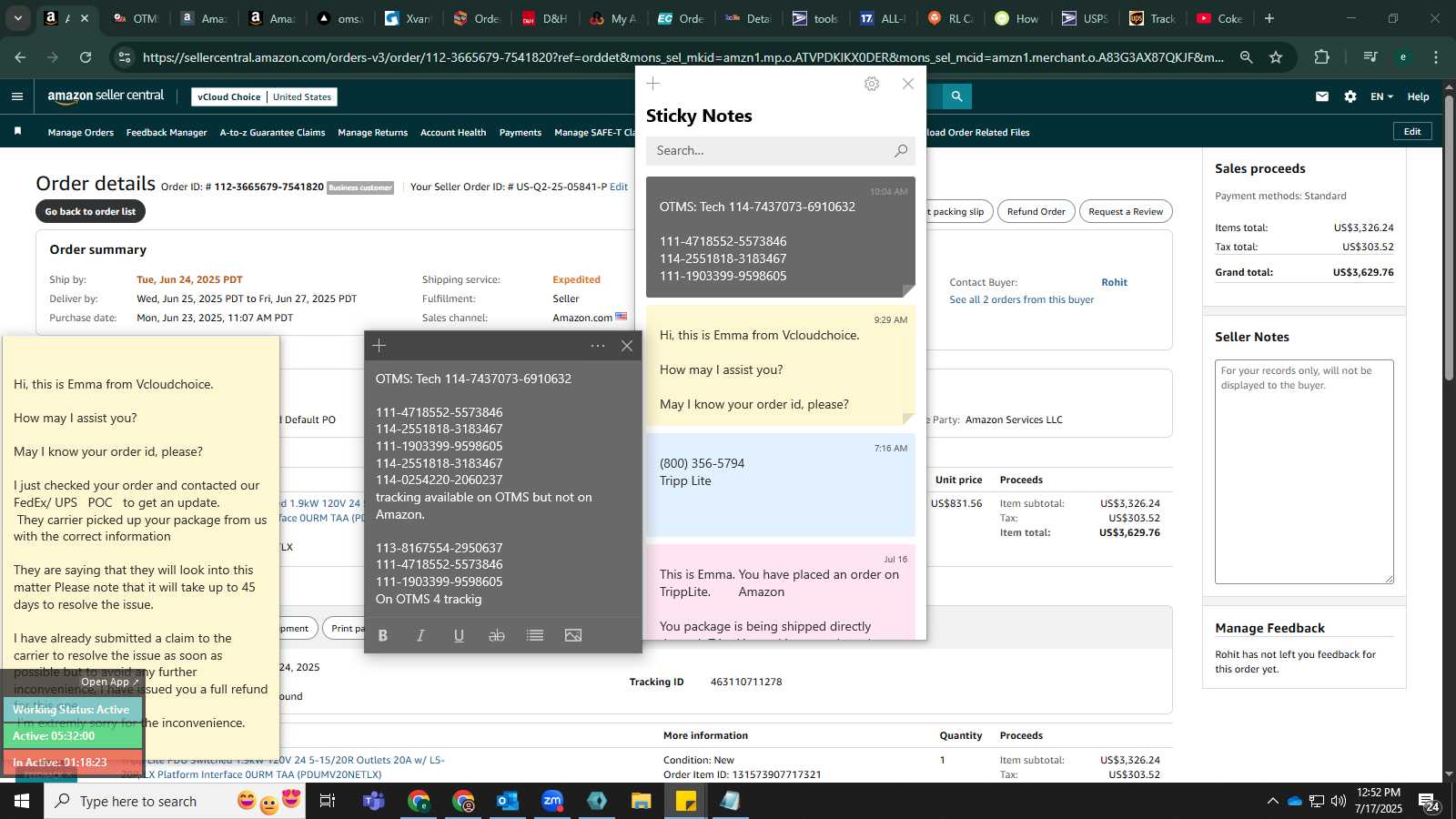Open the vCloud Choice marketplace switcher
The height and width of the screenshot is (819, 1456).
[265, 96]
